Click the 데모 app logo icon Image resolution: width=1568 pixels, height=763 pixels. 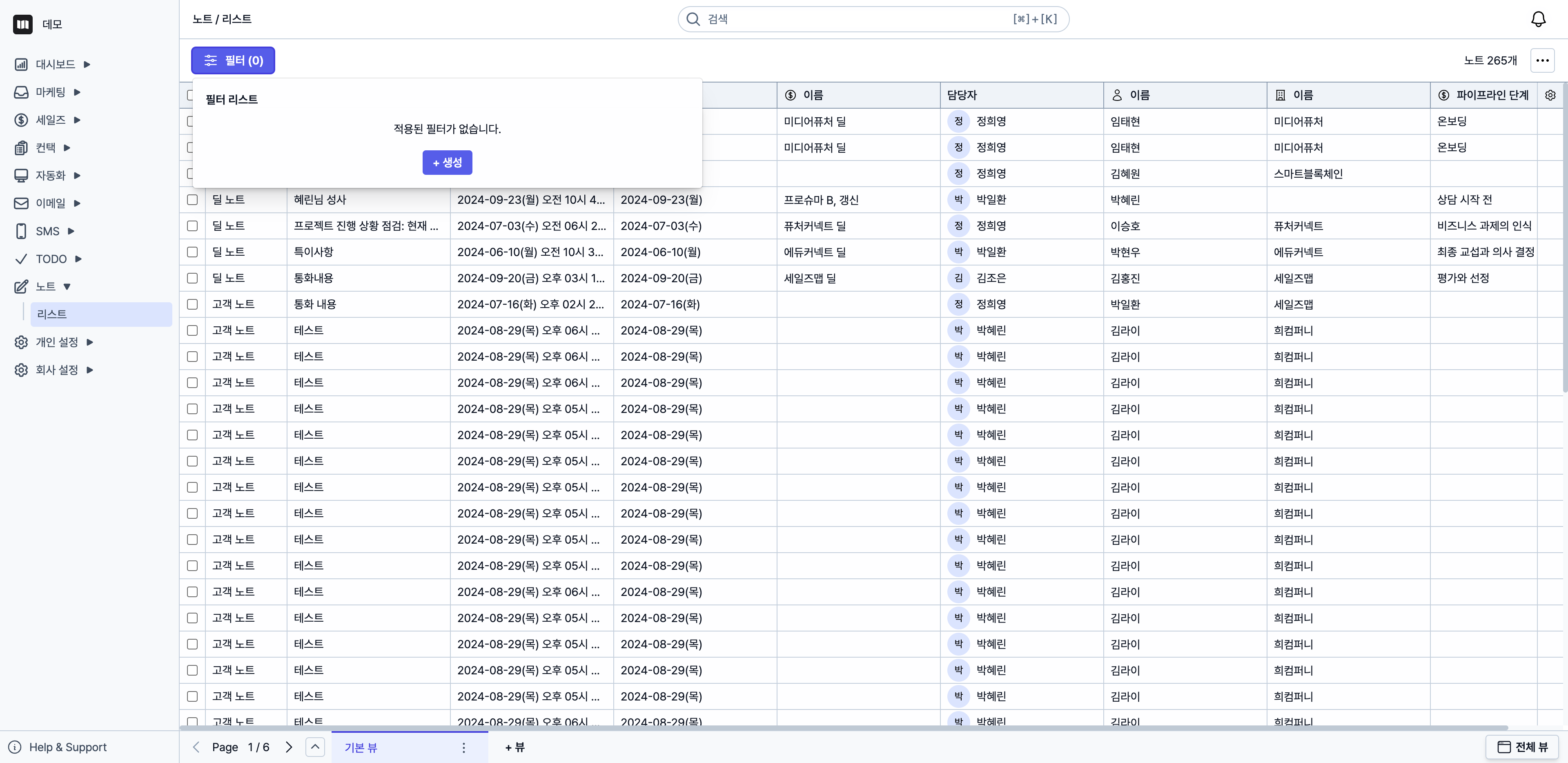coord(22,25)
